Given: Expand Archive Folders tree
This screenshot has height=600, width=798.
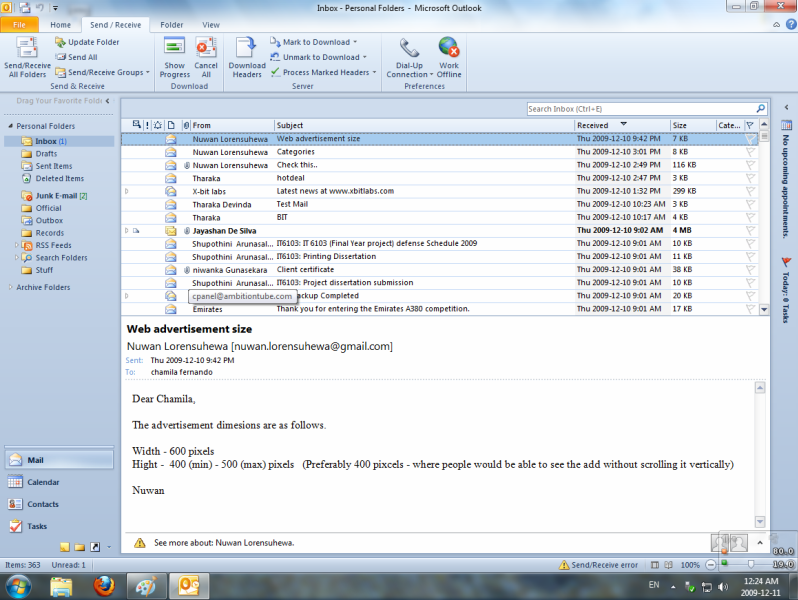Looking at the screenshot, I should 11,287.
